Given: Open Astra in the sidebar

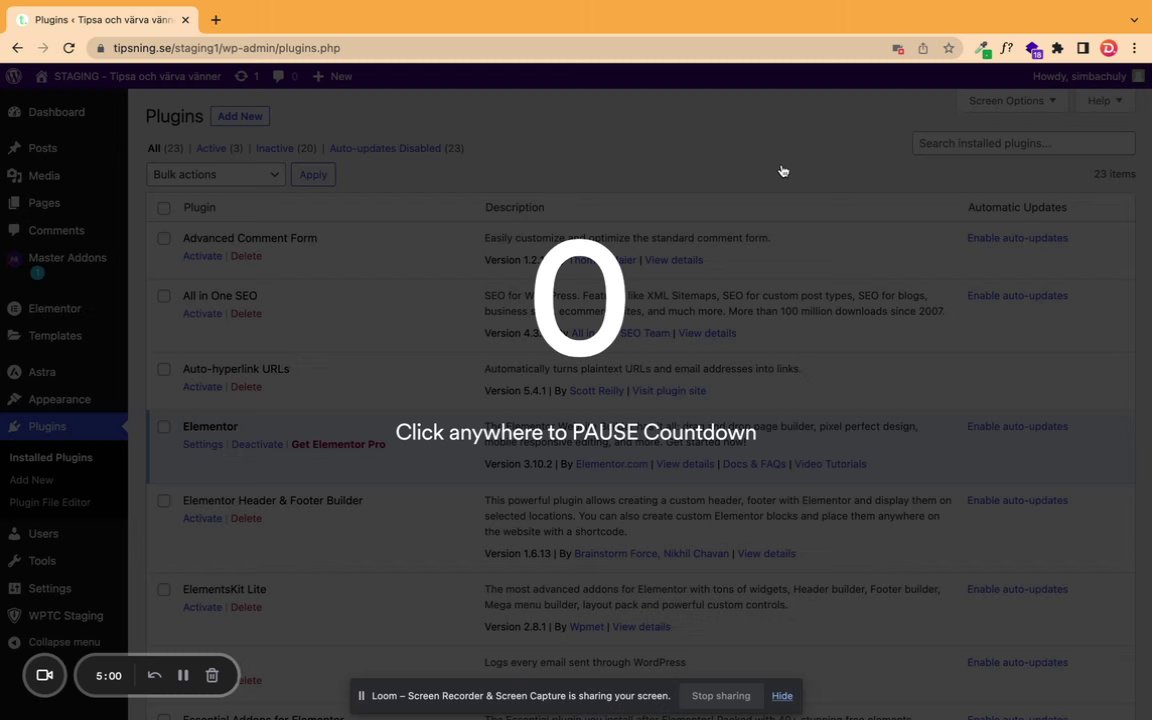Looking at the screenshot, I should pos(42,372).
